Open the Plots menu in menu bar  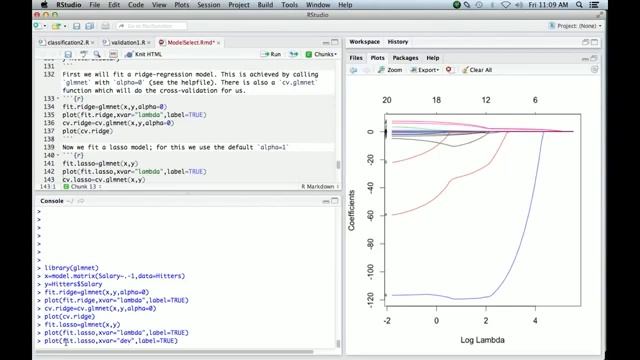182,5
